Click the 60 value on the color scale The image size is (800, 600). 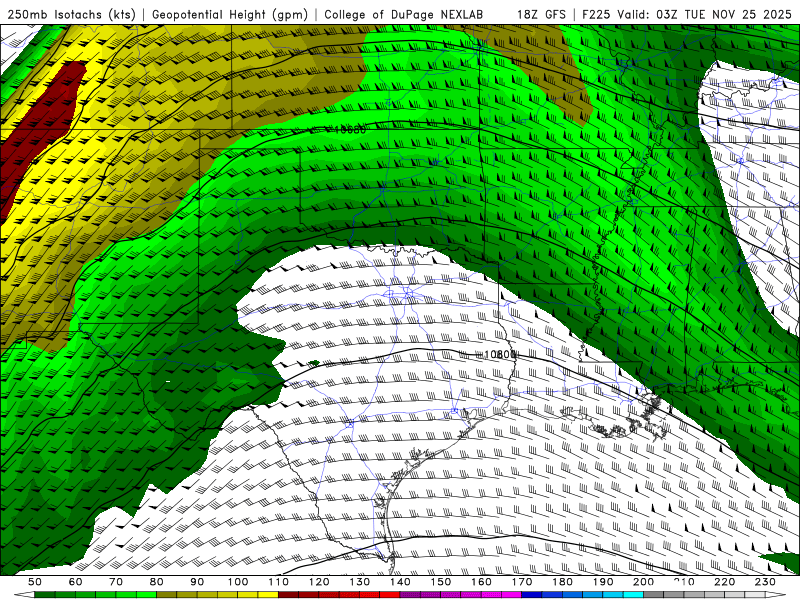point(76,582)
